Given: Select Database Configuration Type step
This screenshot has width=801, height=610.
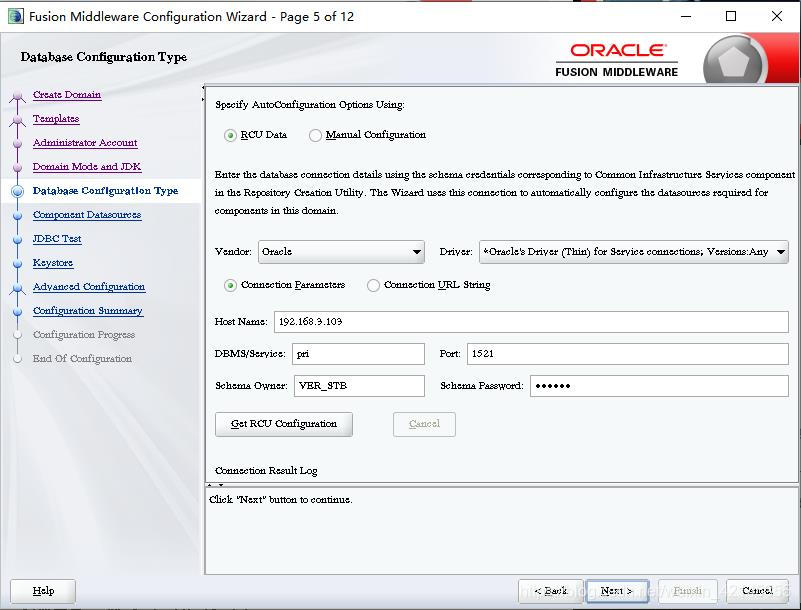Looking at the screenshot, I should [x=105, y=191].
